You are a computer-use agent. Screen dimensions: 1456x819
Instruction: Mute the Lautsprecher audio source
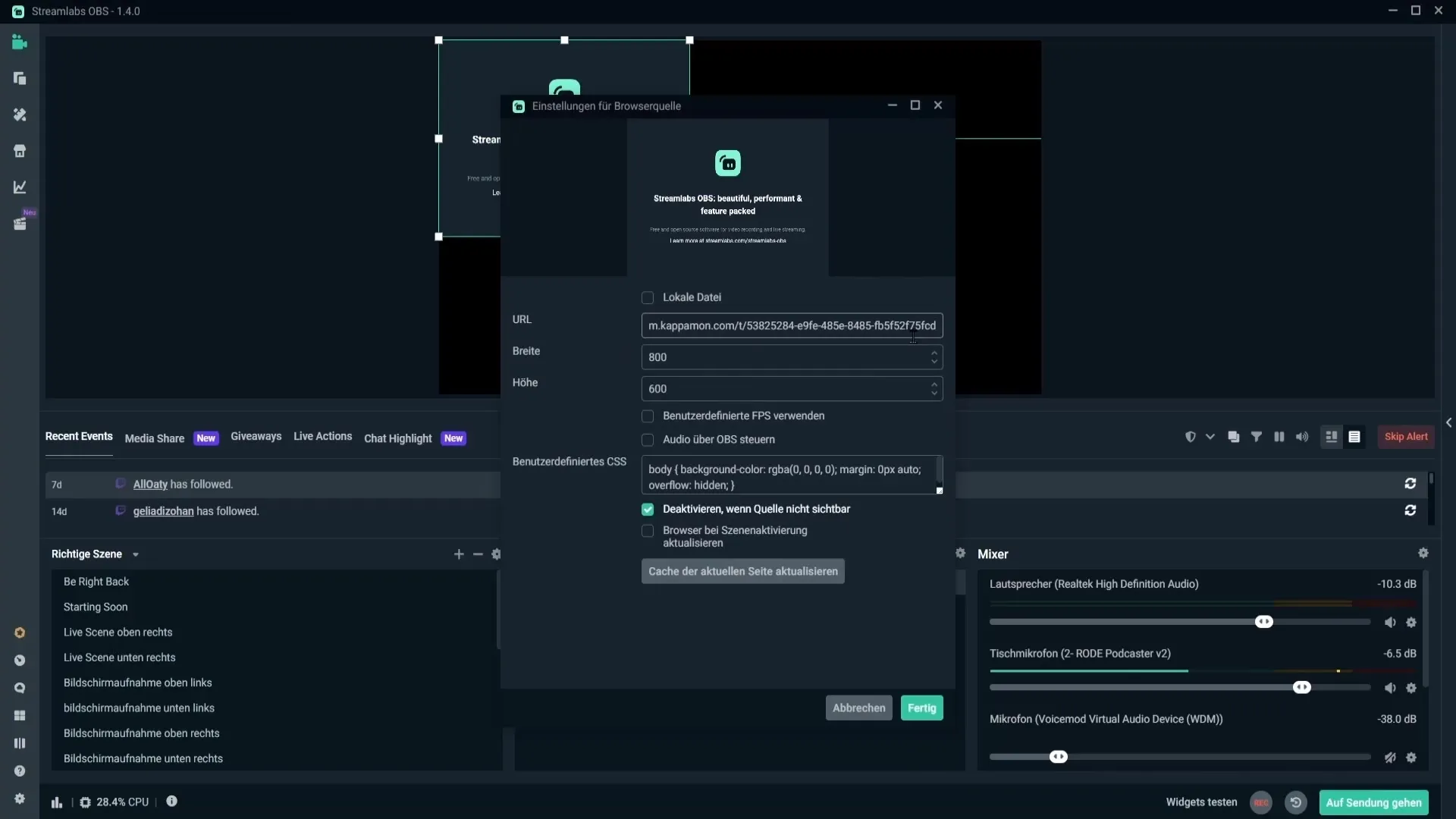(x=1390, y=623)
